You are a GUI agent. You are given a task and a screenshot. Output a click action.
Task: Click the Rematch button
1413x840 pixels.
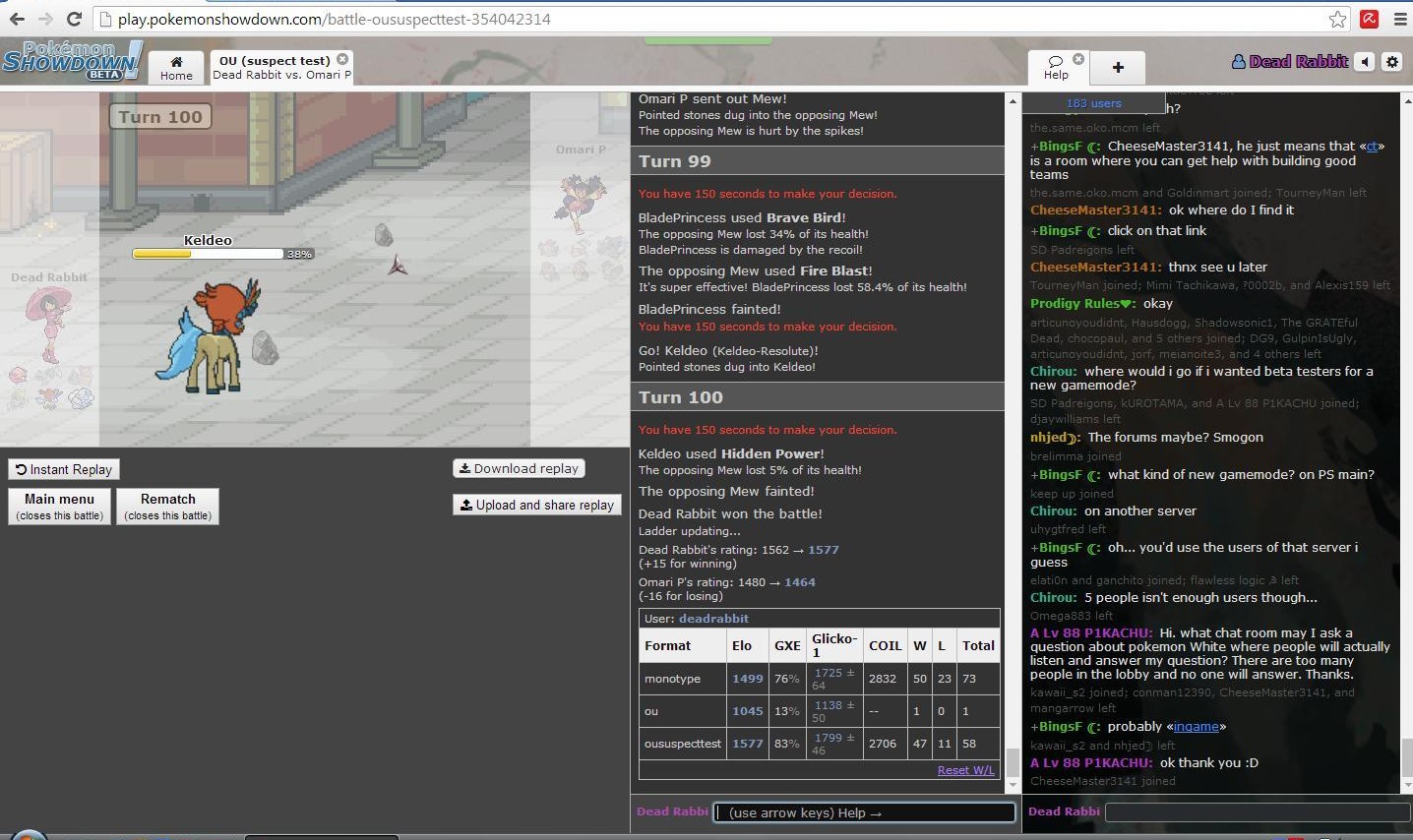pos(167,506)
